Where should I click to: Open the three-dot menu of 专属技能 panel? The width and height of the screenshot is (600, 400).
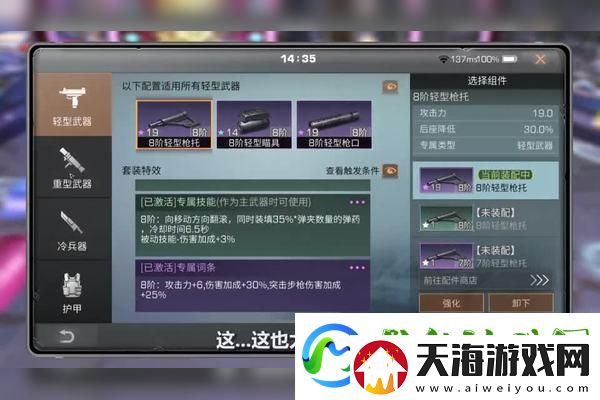(x=357, y=202)
